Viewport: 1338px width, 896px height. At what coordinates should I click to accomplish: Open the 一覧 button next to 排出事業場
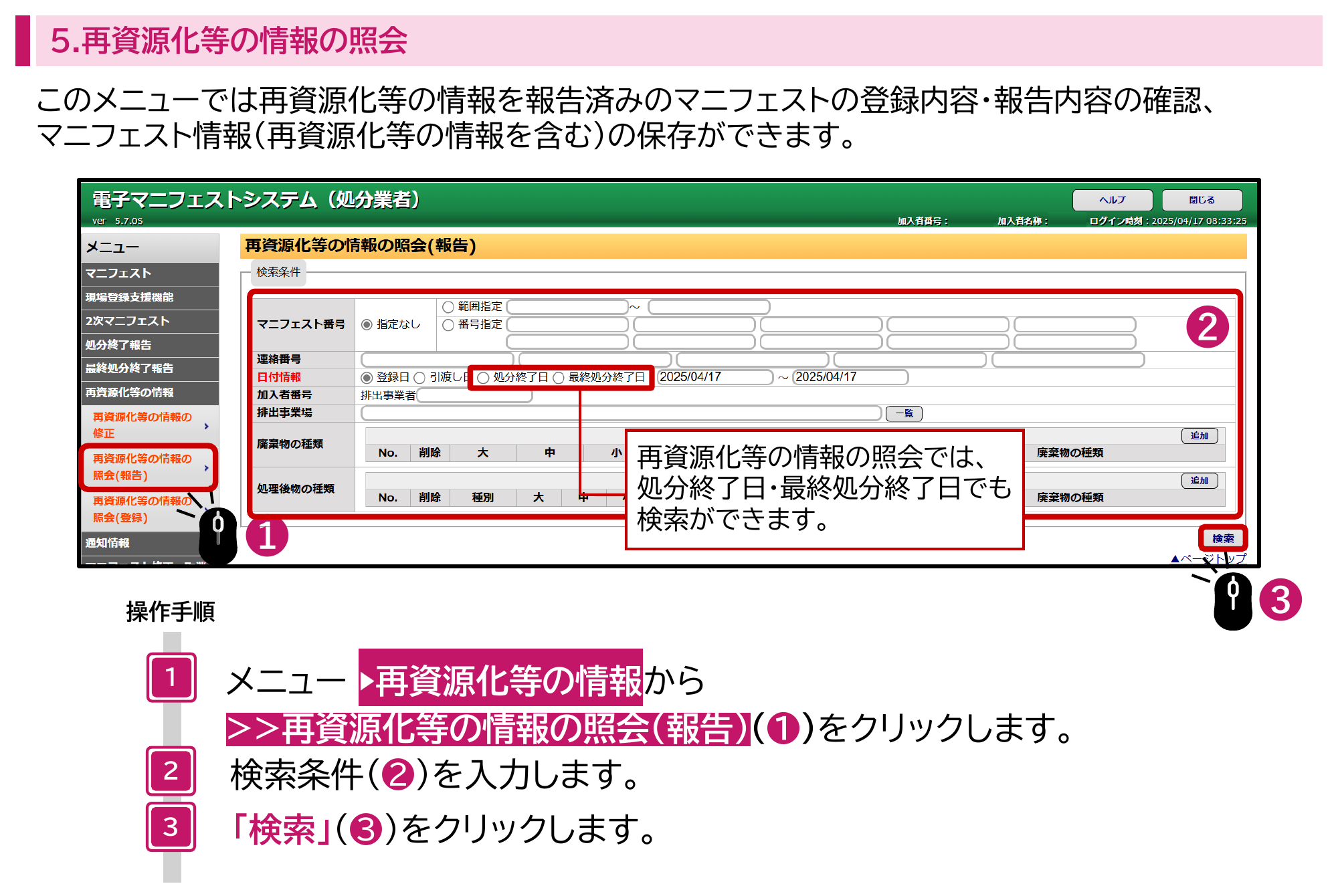click(x=904, y=413)
